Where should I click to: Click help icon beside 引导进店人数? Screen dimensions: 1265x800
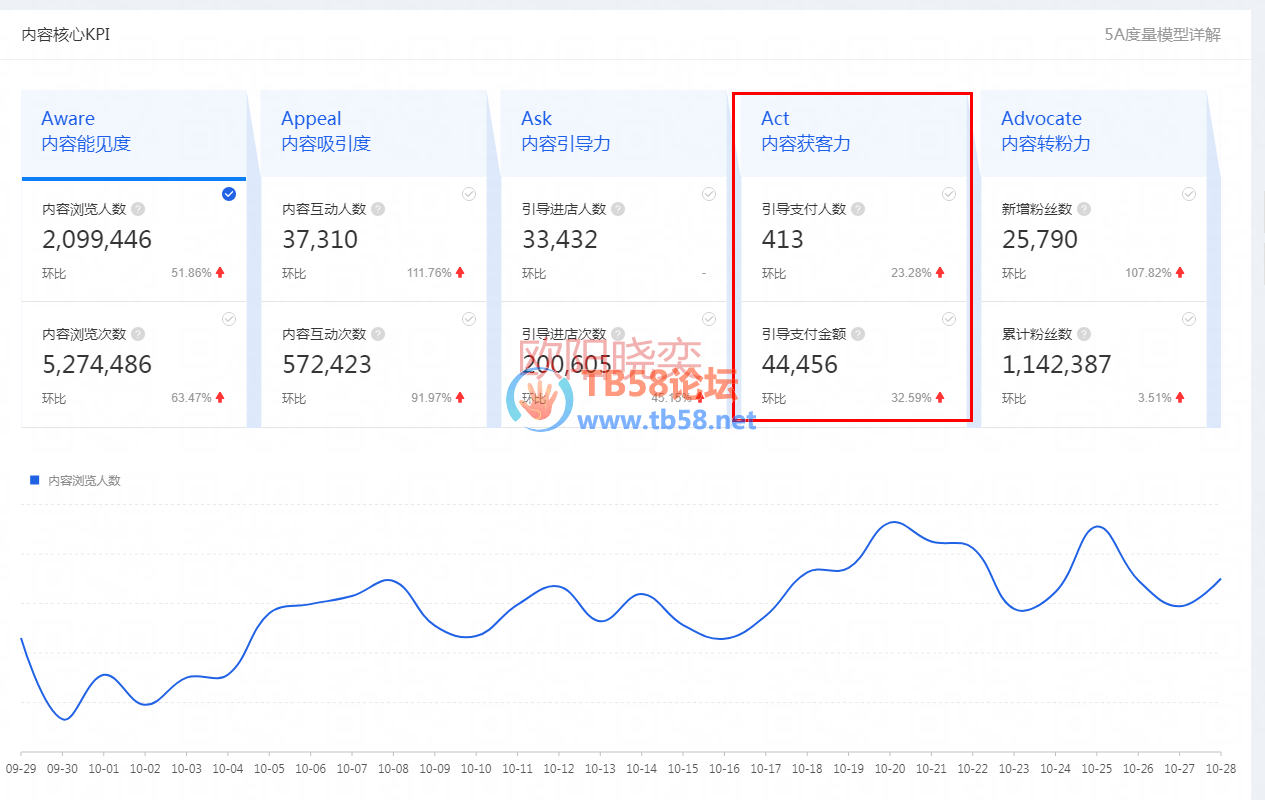click(618, 209)
